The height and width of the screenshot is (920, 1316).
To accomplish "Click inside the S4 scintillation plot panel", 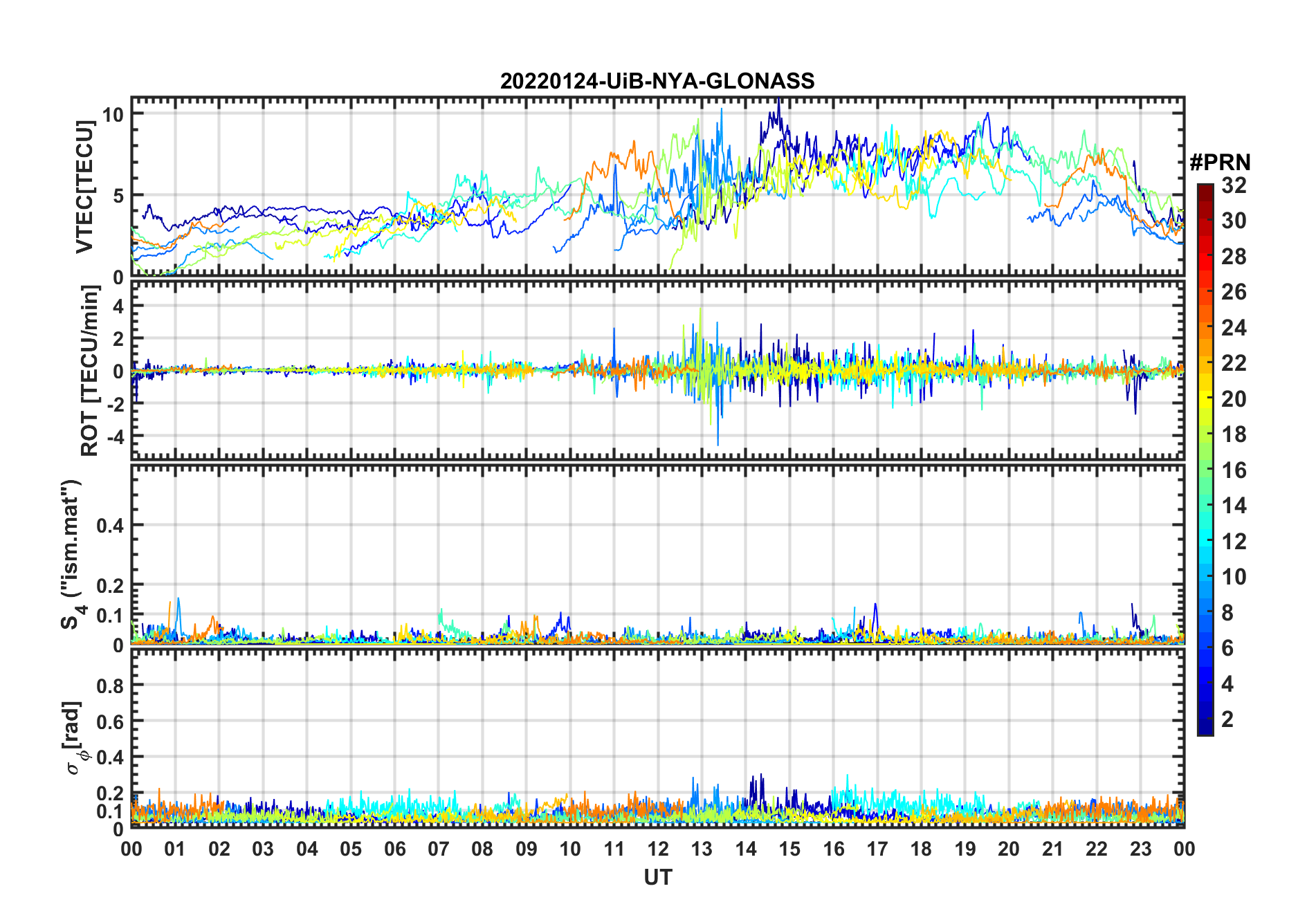I will pos(657,555).
